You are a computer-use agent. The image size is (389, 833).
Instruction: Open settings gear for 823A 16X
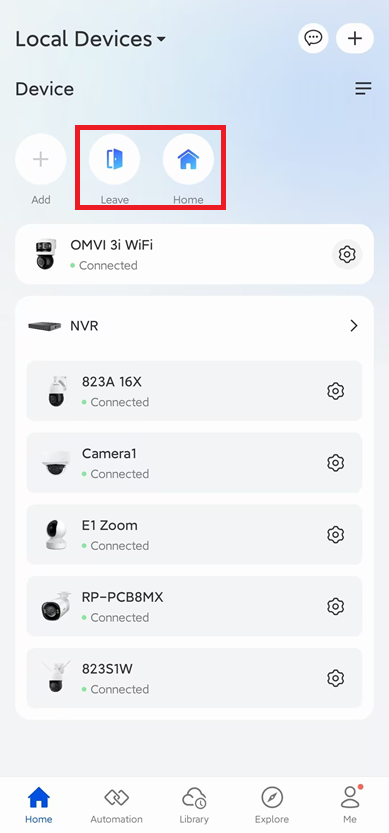(x=335, y=392)
